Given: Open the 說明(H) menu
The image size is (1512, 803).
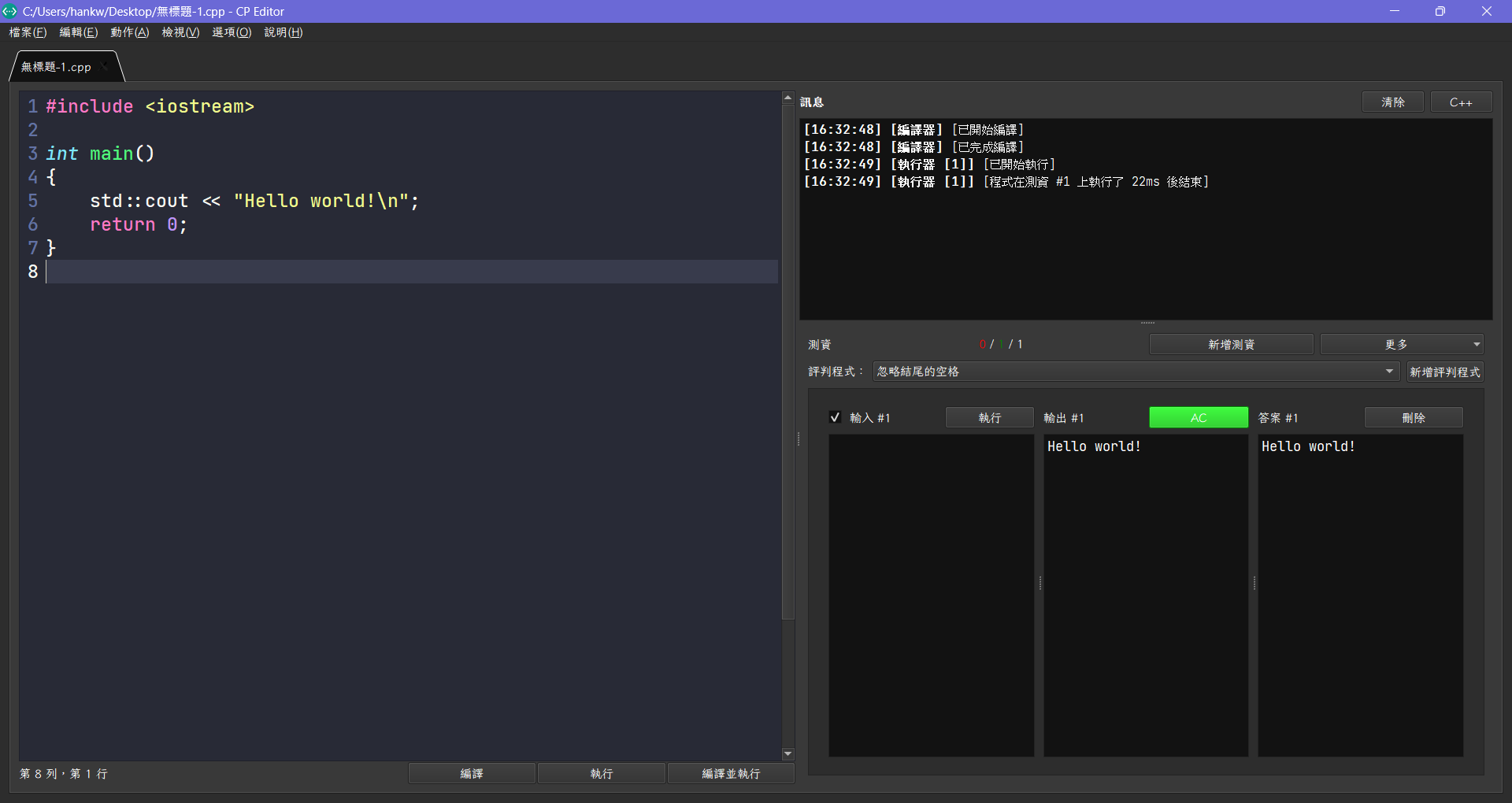Looking at the screenshot, I should (283, 32).
